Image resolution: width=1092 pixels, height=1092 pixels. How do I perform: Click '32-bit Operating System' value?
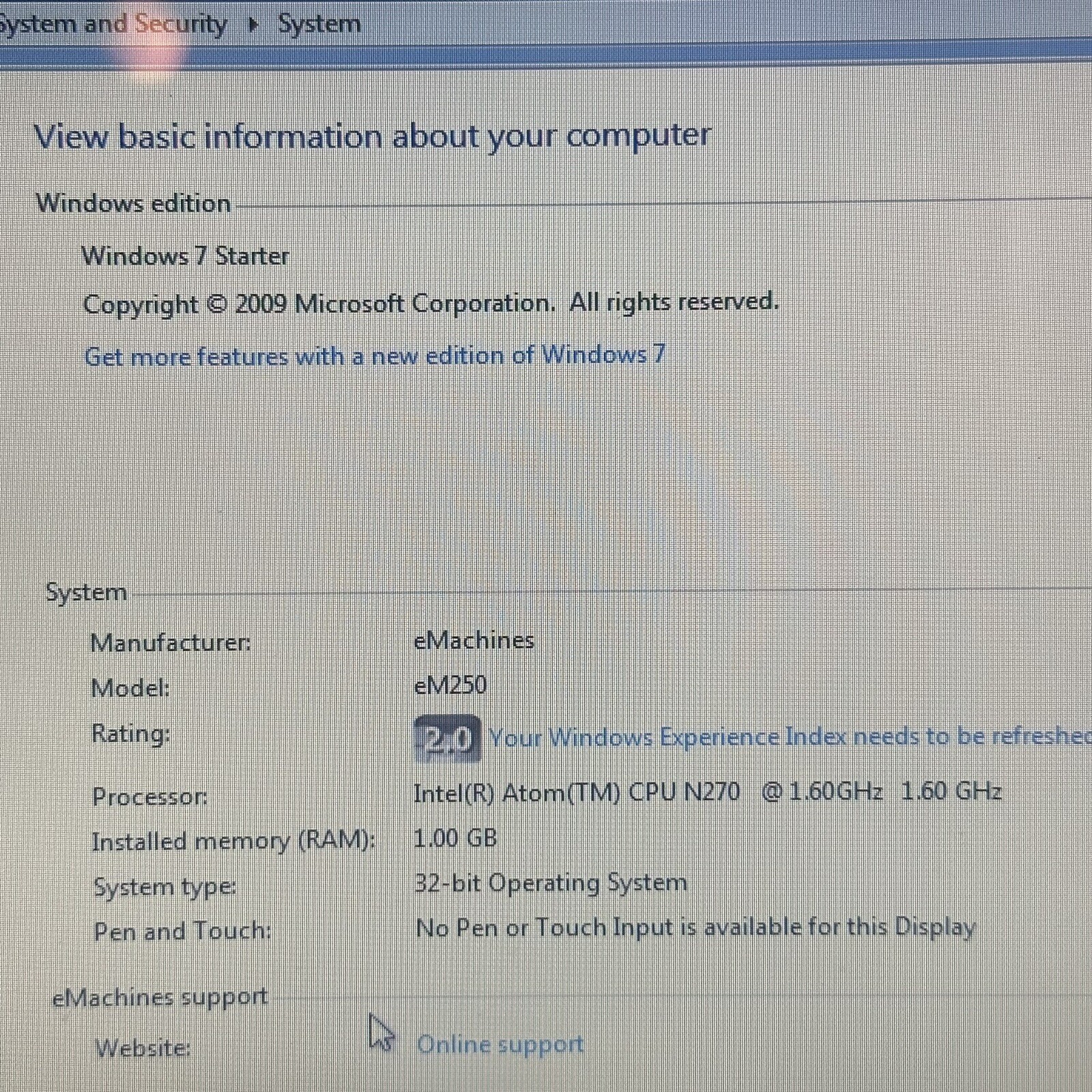[551, 882]
